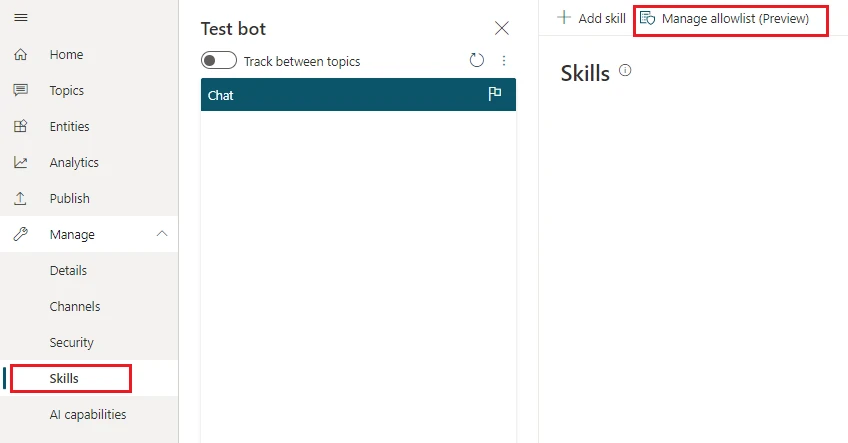Screen dimensions: 848x443
Task: Reset the test bot conversation
Action: (476, 60)
